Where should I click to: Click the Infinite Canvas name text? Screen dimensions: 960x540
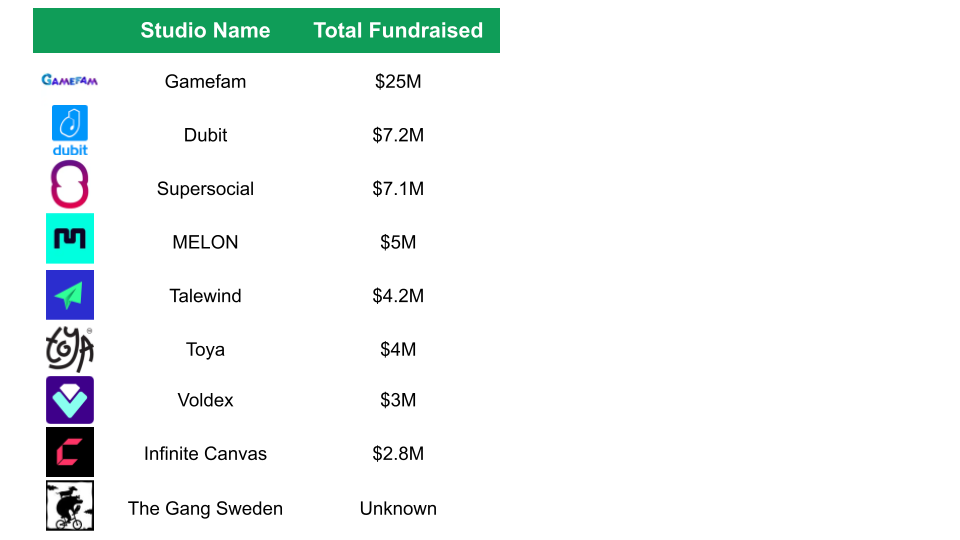click(205, 454)
